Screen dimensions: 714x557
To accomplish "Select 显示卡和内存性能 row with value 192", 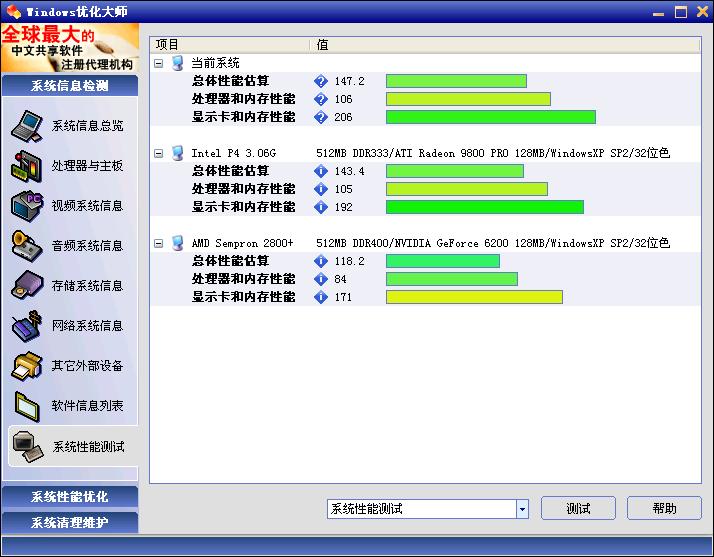I will [x=425, y=207].
